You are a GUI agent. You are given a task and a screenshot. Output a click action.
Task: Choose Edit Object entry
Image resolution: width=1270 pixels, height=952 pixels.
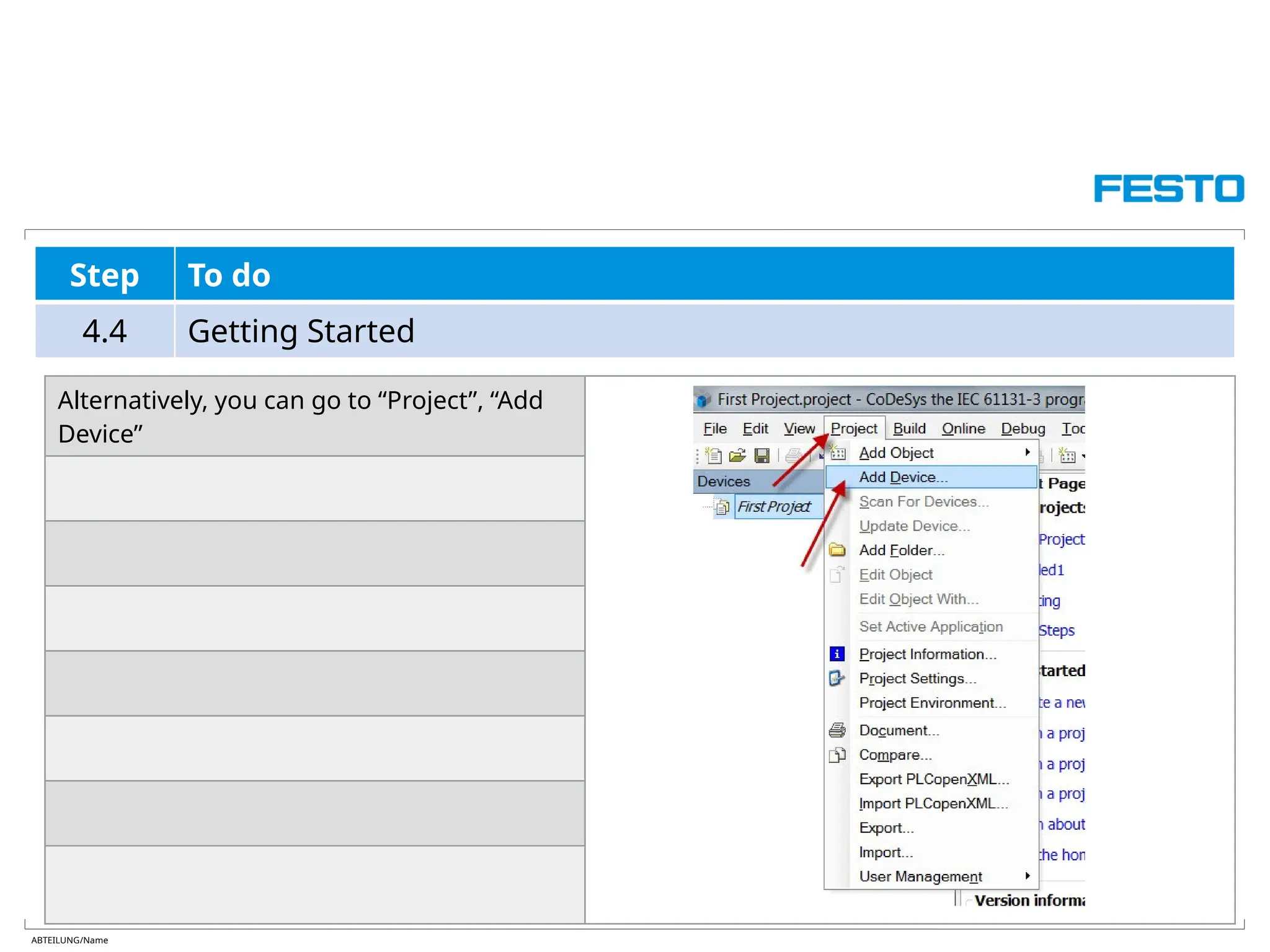[x=931, y=575]
